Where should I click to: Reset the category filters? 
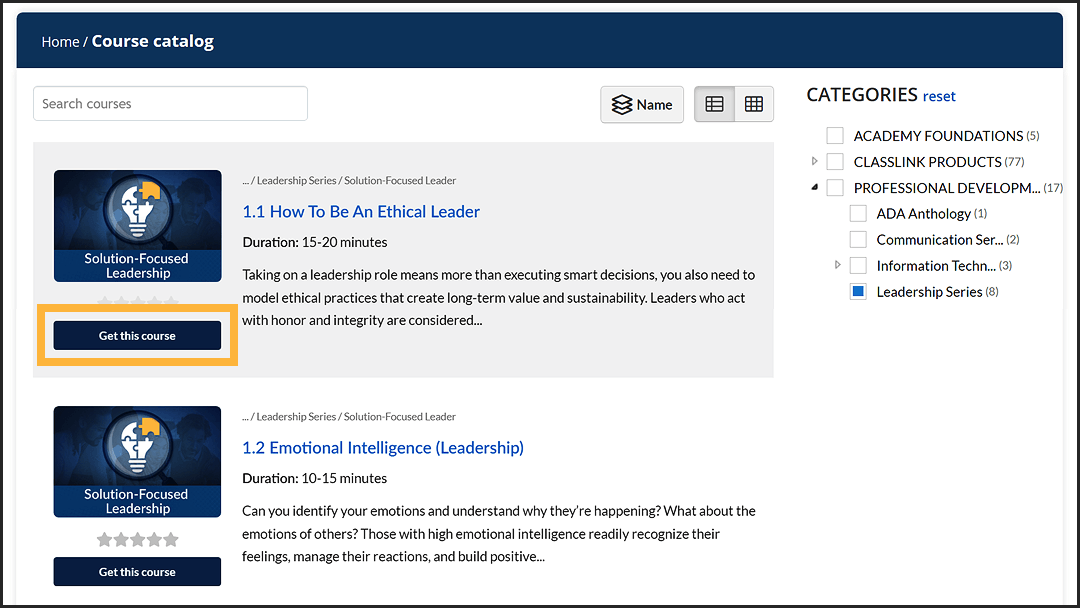939,95
